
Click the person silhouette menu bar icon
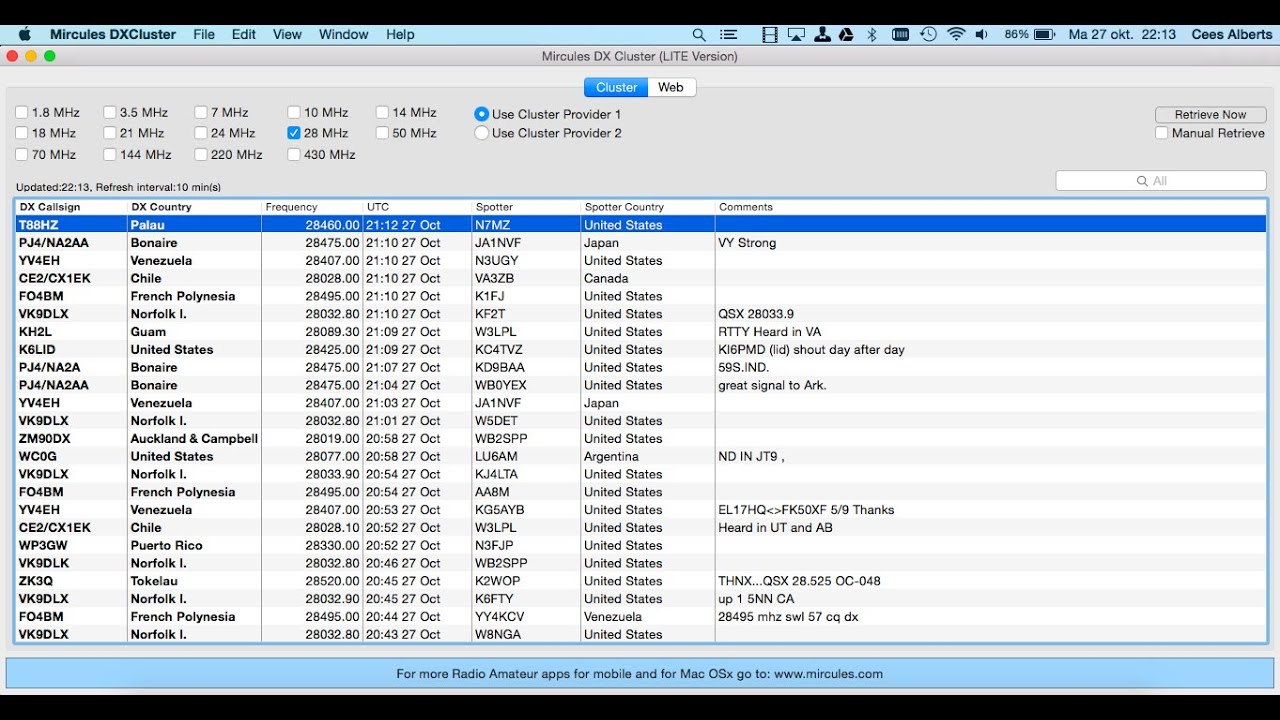point(822,34)
